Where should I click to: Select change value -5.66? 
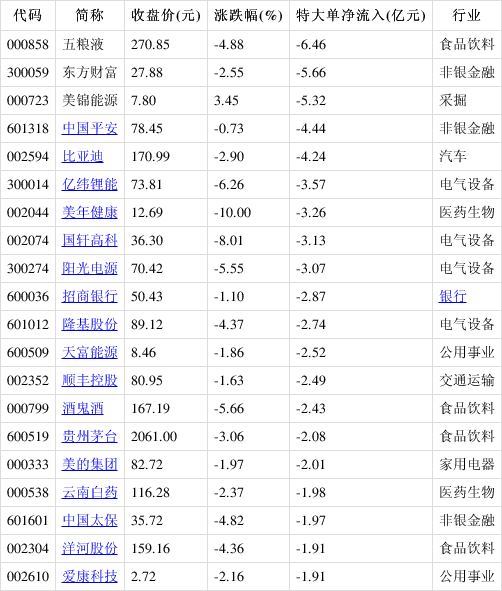(x=229, y=409)
